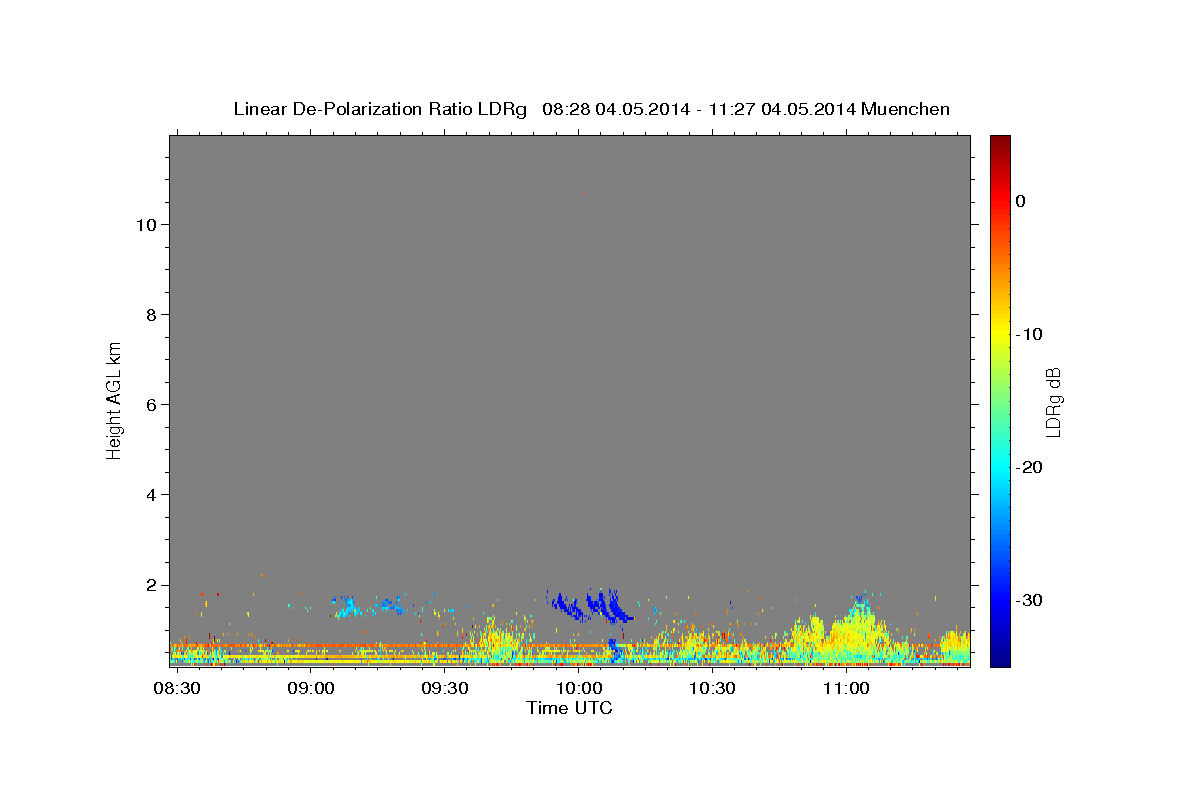Click the colorbar value 0
1200x800 pixels.
pyautogui.click(x=1020, y=201)
